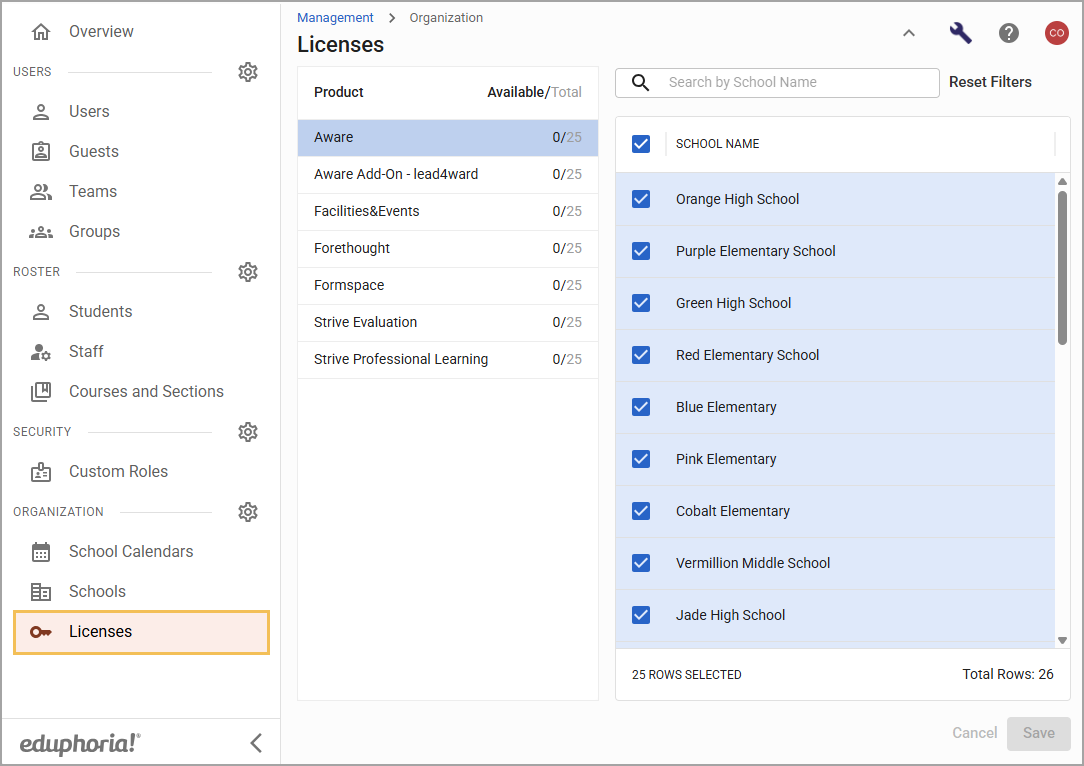Select the Strive Evaluation product

pos(447,322)
